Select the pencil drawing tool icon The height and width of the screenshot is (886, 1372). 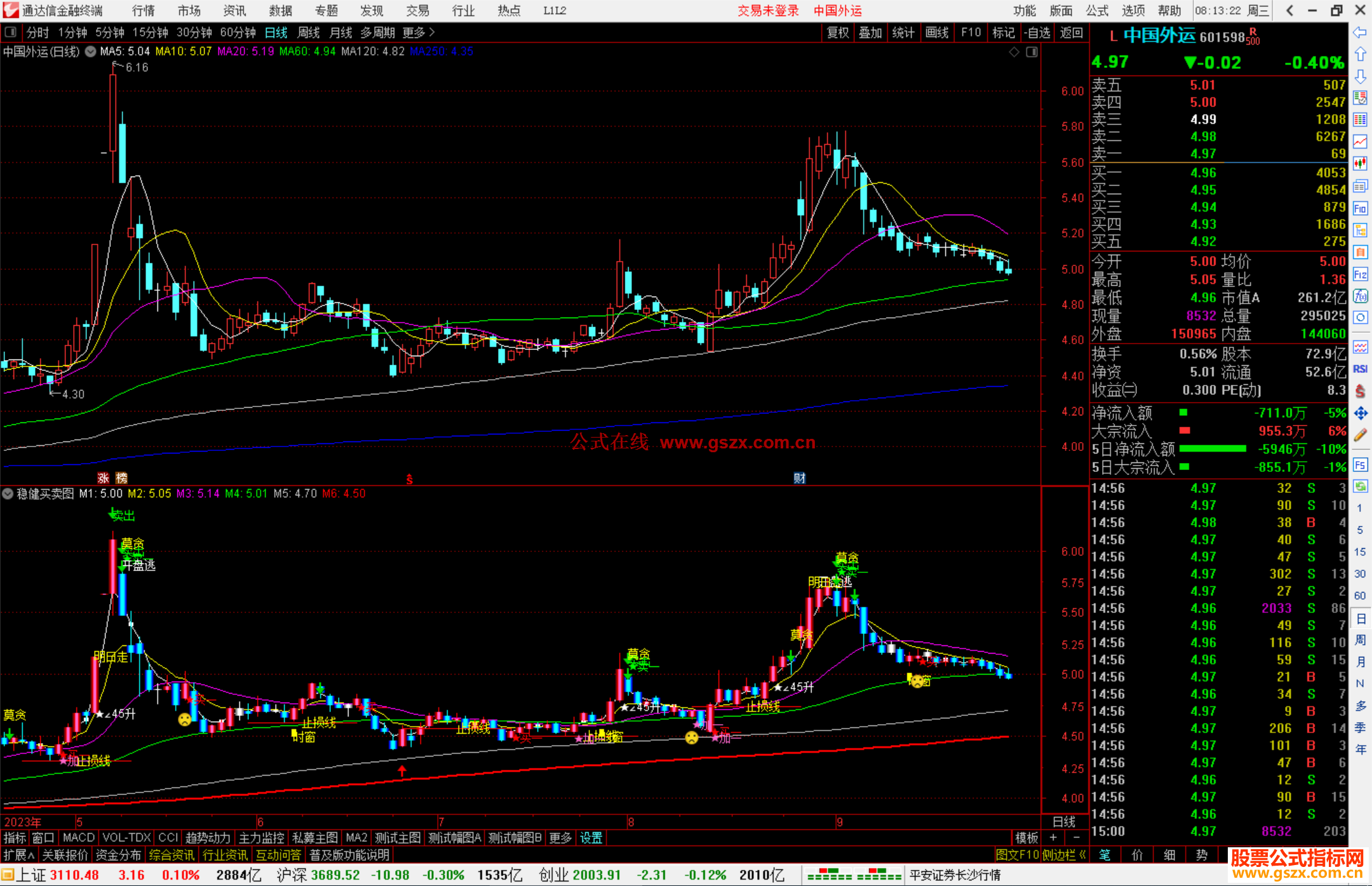pos(1360,436)
